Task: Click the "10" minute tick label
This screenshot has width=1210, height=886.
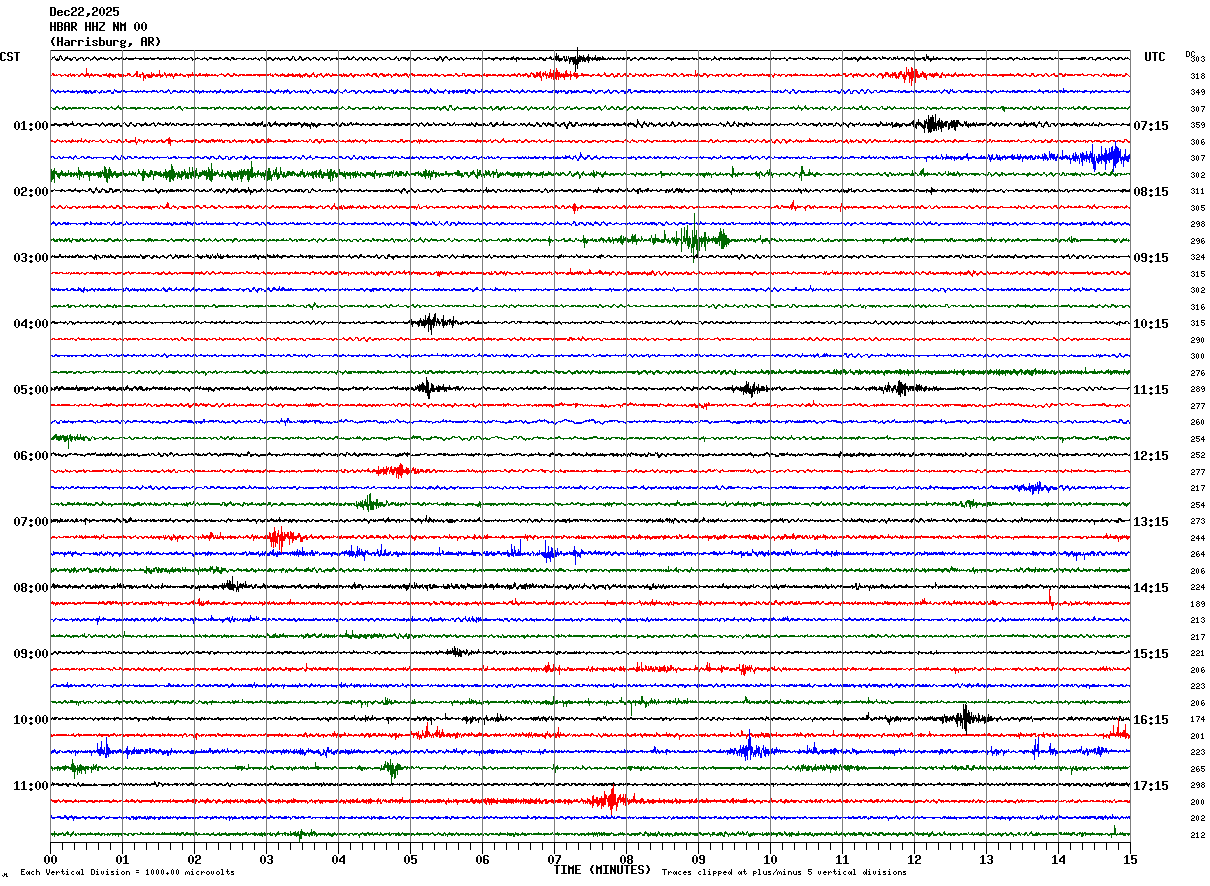Action: pyautogui.click(x=770, y=859)
